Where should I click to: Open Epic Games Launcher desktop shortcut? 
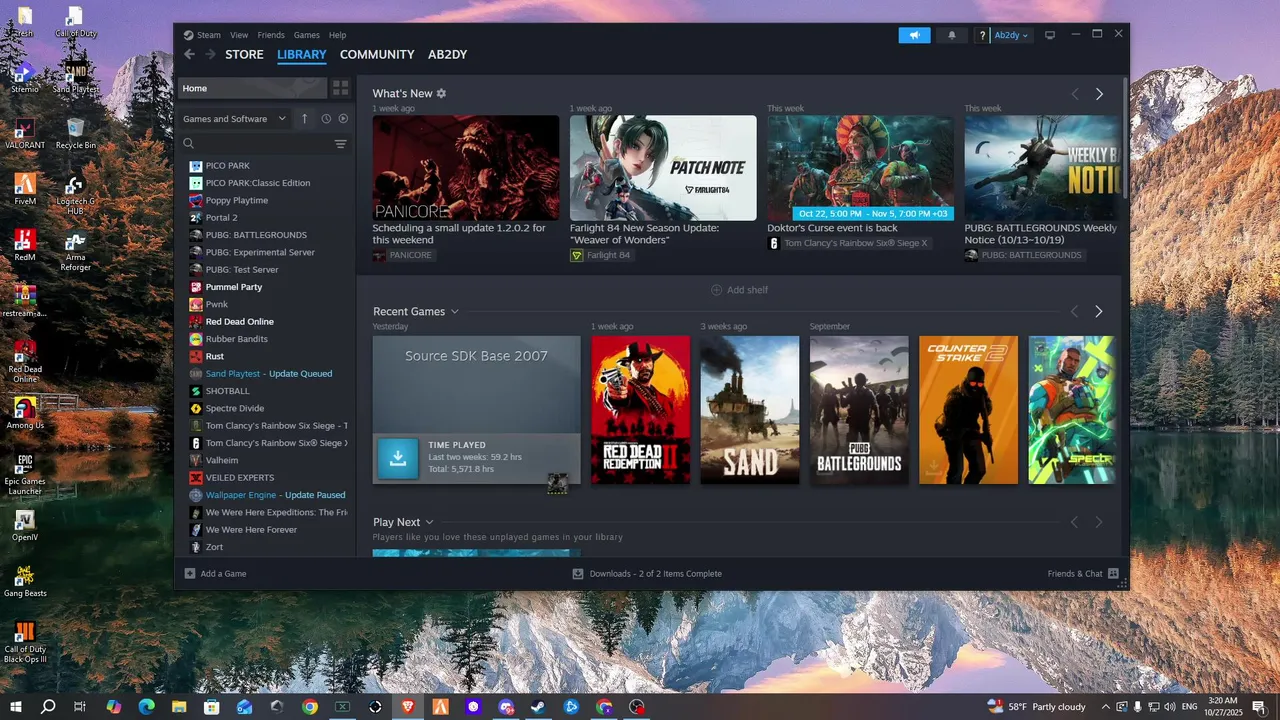pyautogui.click(x=25, y=475)
